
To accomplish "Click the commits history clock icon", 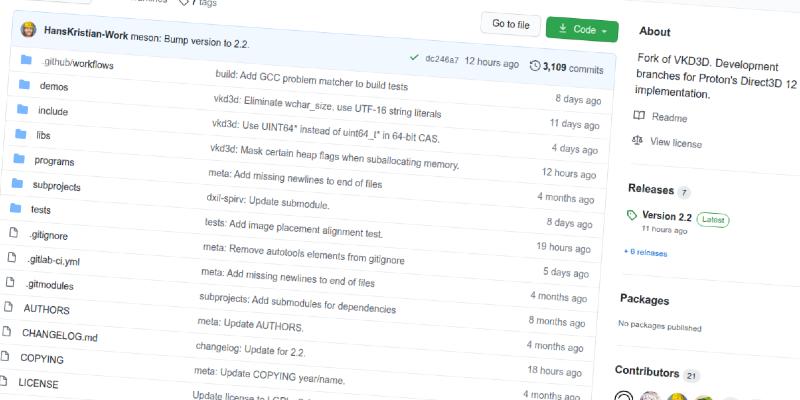I will (x=534, y=66).
